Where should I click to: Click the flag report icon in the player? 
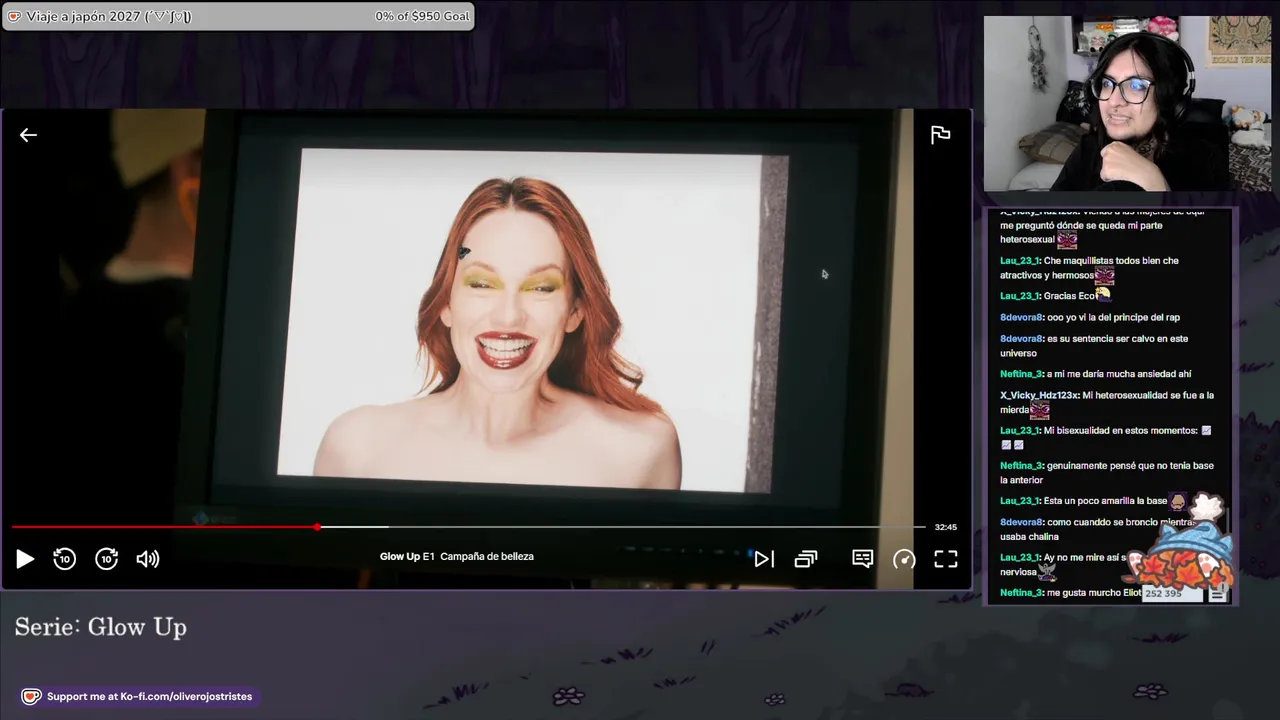point(940,135)
